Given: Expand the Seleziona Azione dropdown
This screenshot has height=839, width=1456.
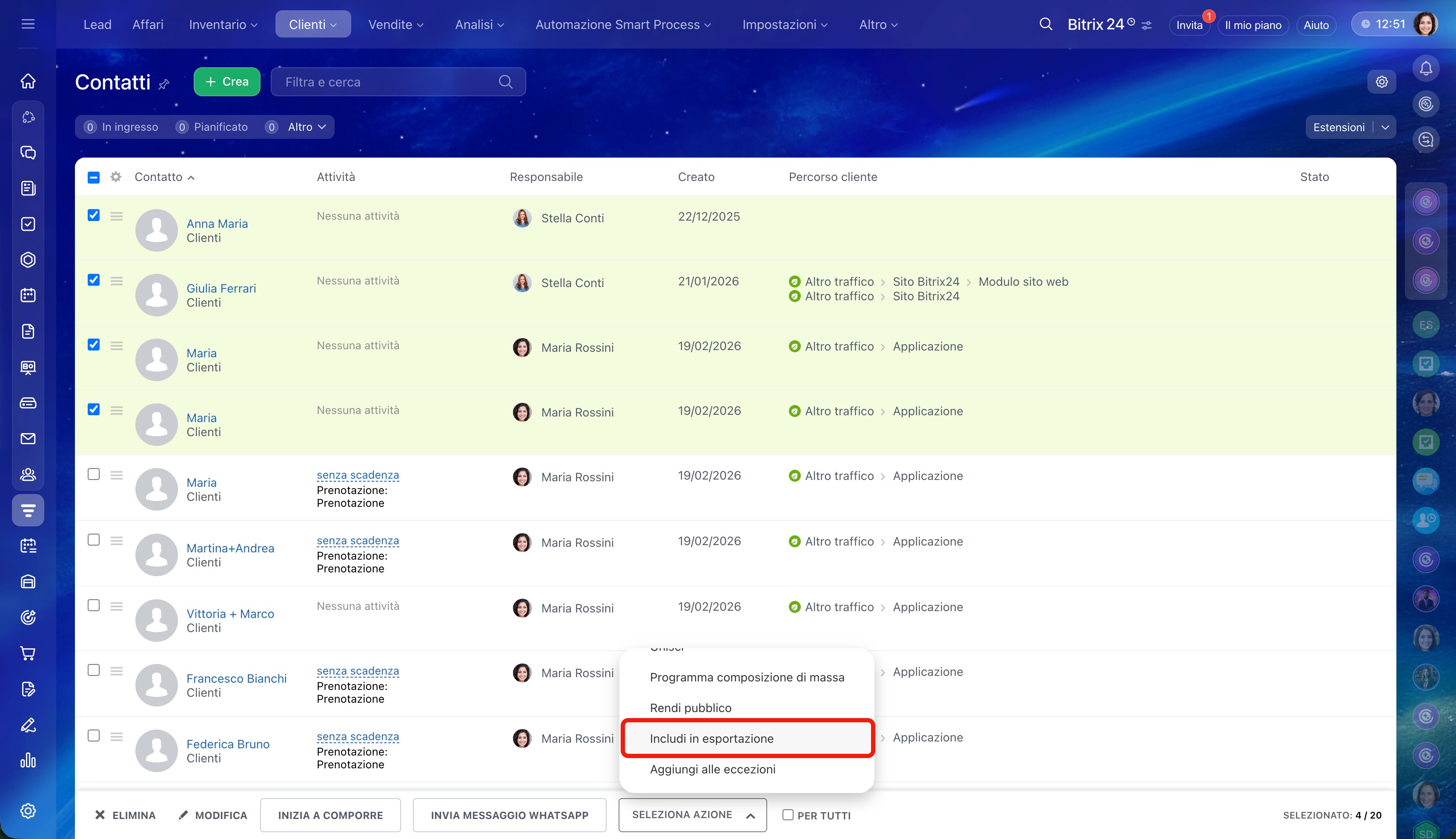Looking at the screenshot, I should 692,815.
